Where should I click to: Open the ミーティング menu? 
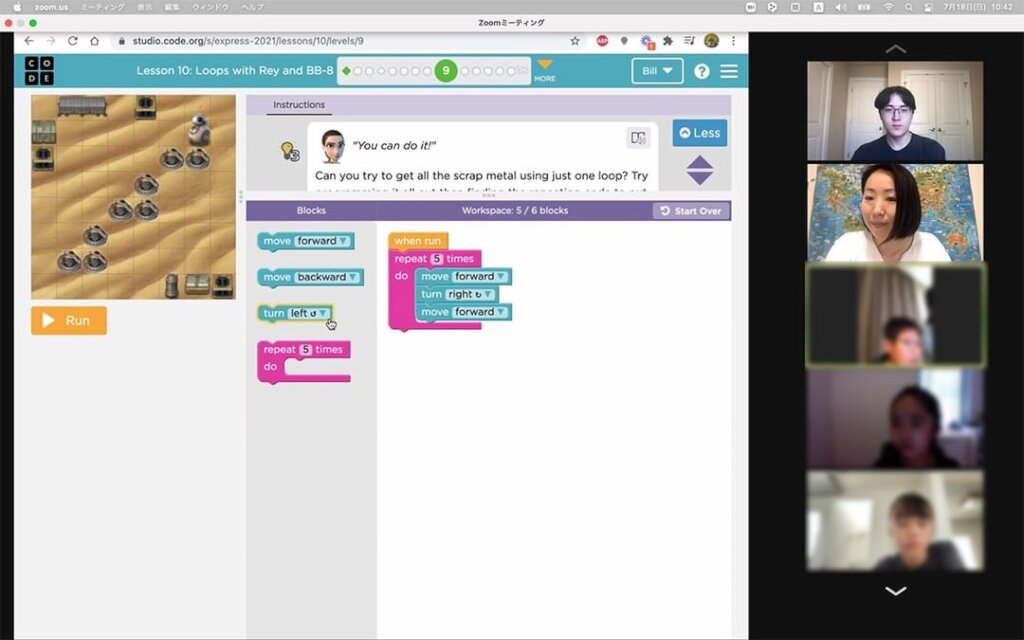pyautogui.click(x=103, y=7)
